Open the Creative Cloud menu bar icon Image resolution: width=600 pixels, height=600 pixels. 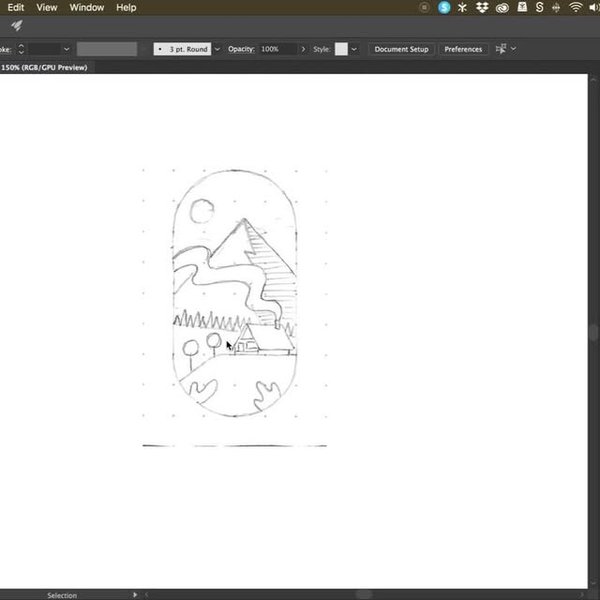(502, 7)
